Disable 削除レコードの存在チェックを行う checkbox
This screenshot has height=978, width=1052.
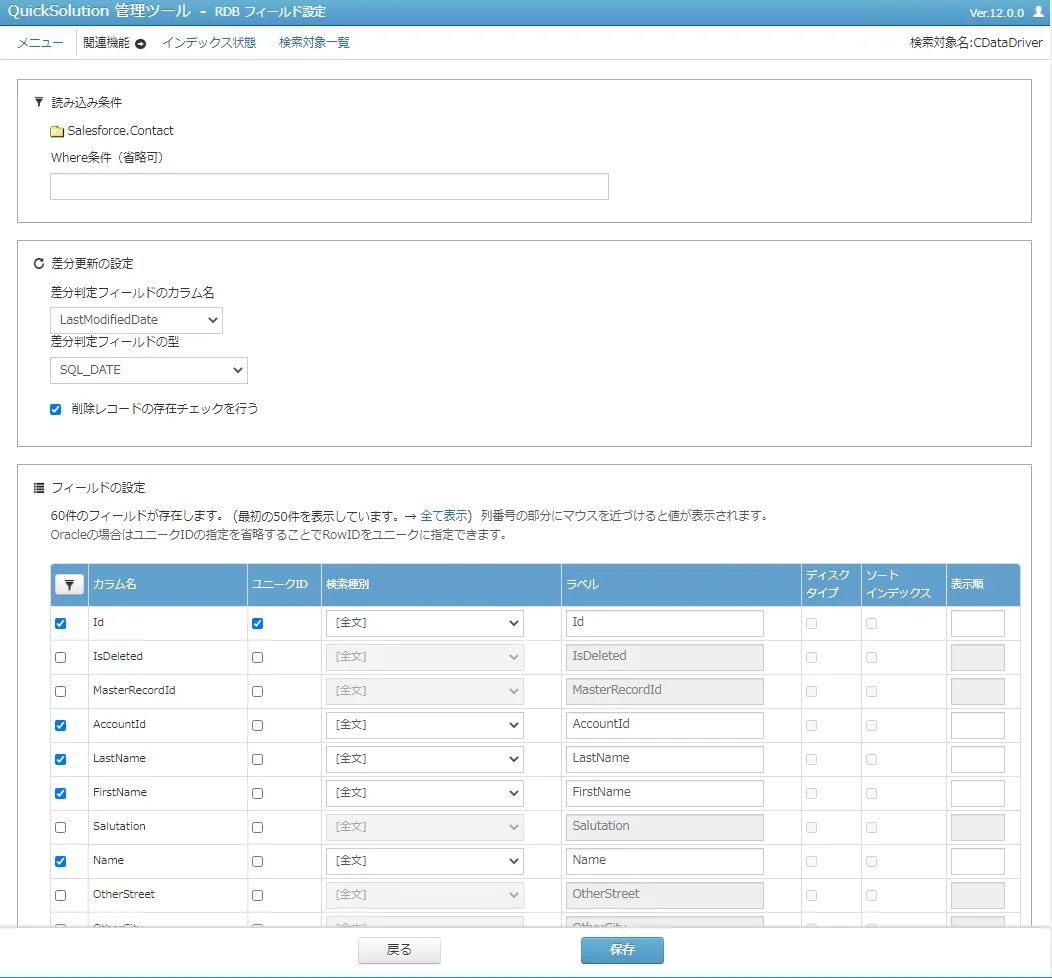click(x=56, y=409)
